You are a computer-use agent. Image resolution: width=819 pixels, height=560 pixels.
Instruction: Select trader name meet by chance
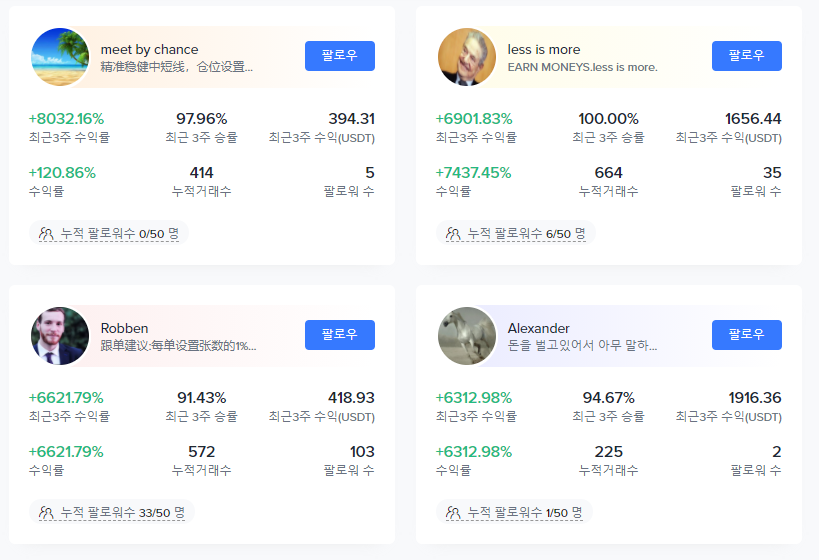(x=149, y=50)
